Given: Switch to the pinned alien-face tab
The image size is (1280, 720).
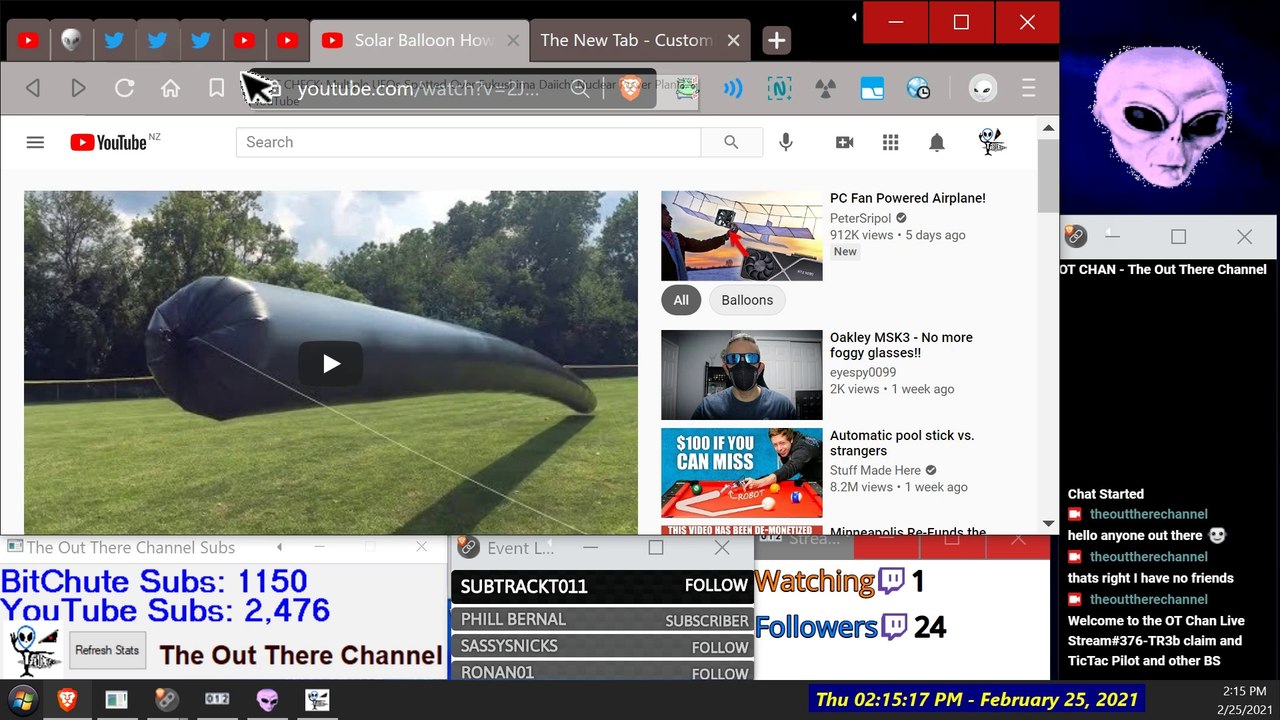Looking at the screenshot, I should coord(71,40).
